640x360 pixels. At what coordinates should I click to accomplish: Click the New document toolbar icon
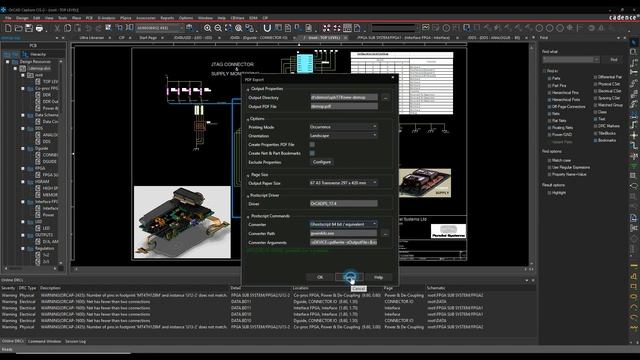(x=8, y=28)
